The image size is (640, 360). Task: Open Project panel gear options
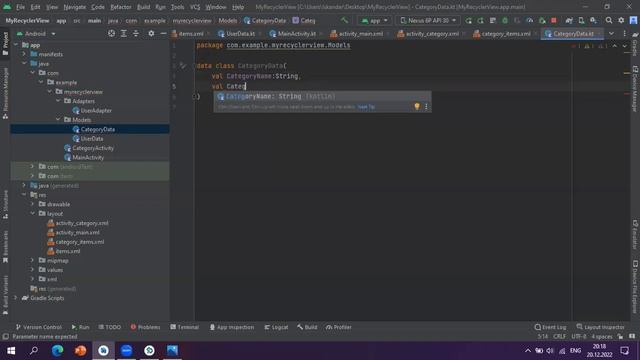tap(151, 33)
